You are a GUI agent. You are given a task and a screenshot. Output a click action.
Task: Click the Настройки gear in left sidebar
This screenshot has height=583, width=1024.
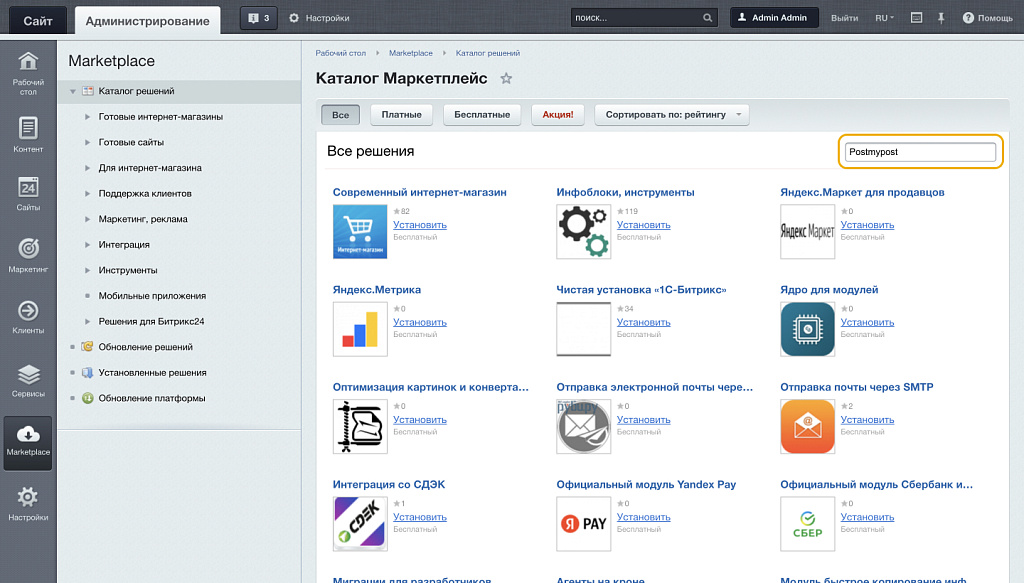28,503
